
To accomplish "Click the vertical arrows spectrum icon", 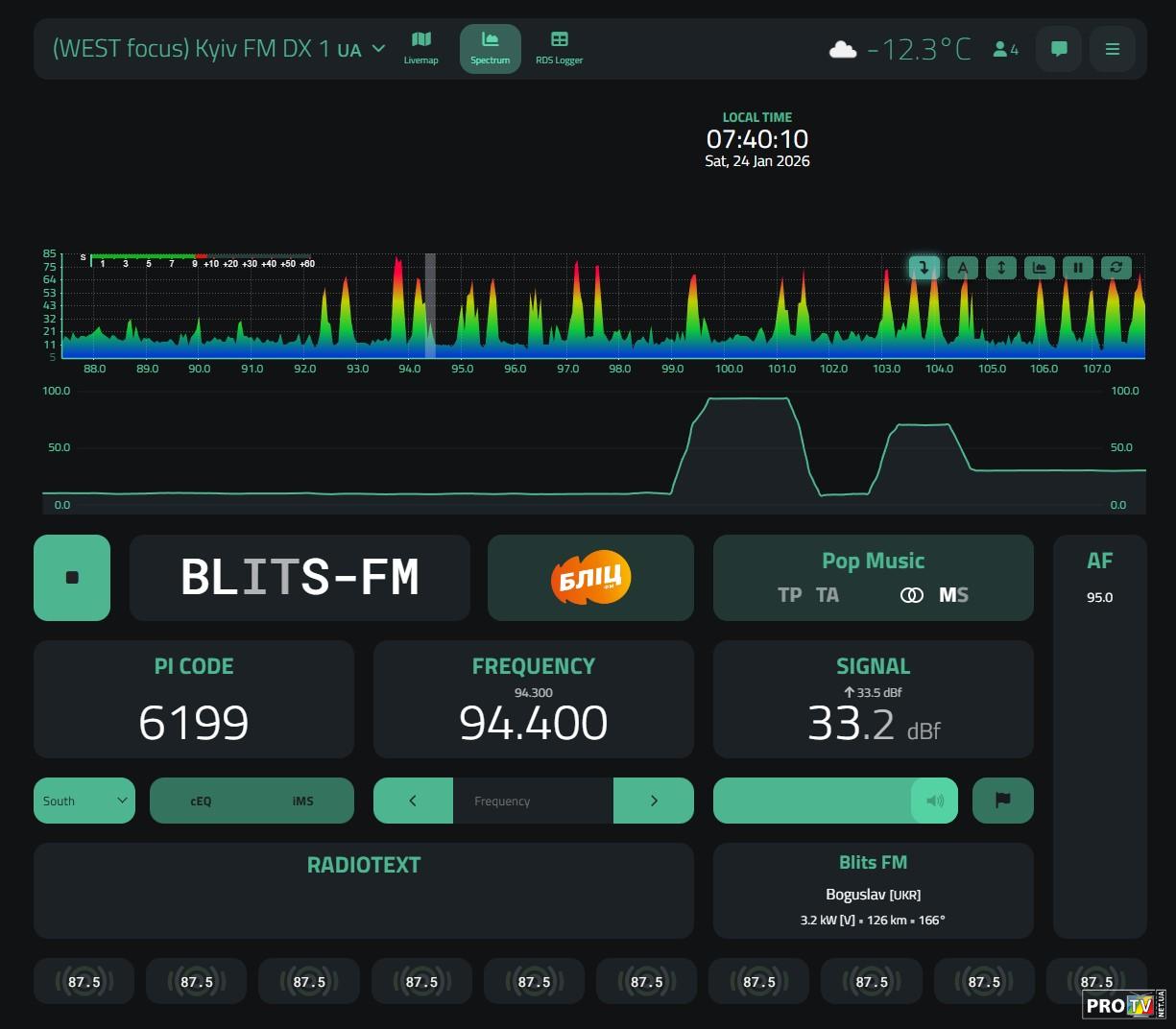I will pyautogui.click(x=1001, y=268).
